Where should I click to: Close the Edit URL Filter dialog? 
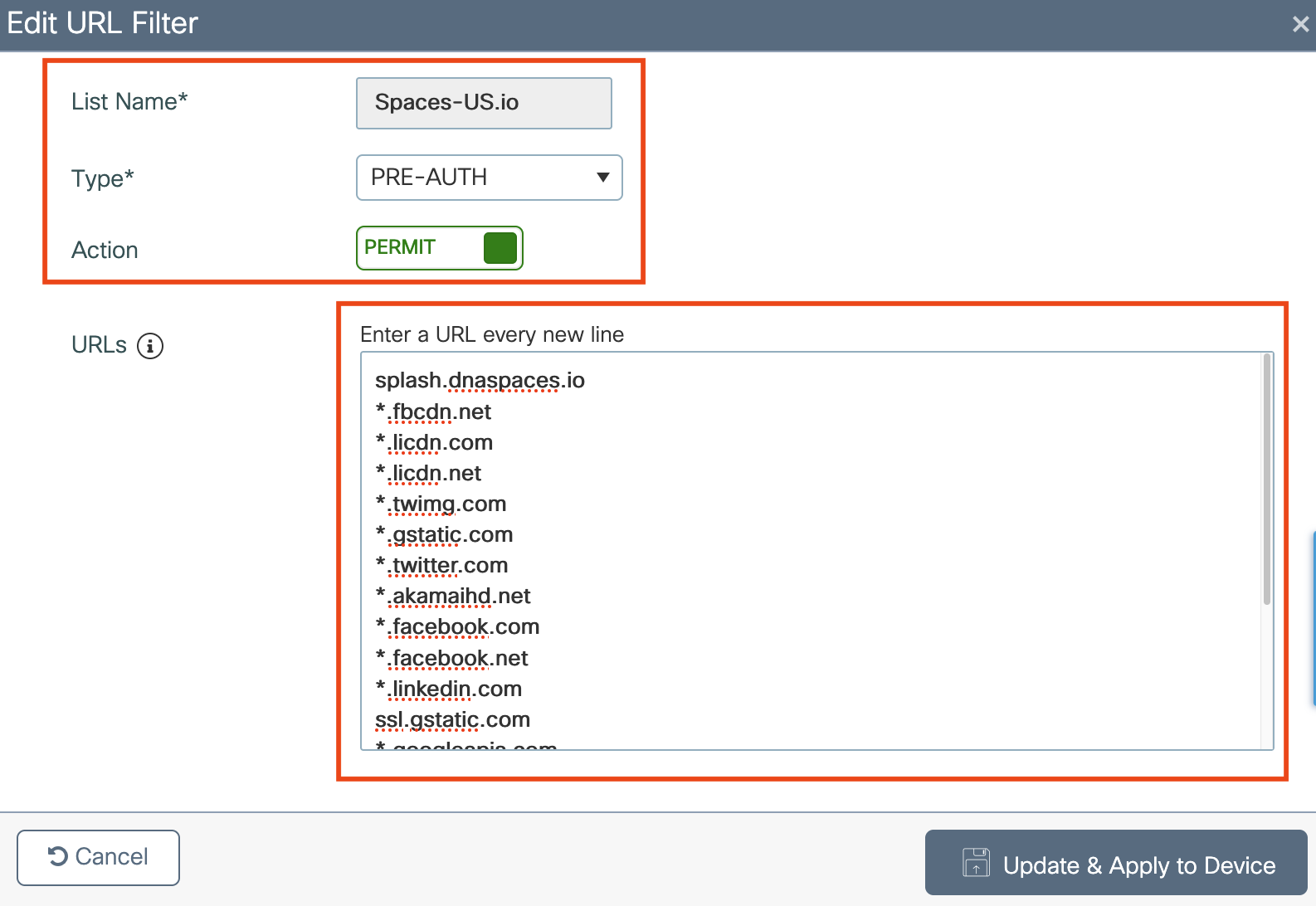coord(1300,24)
